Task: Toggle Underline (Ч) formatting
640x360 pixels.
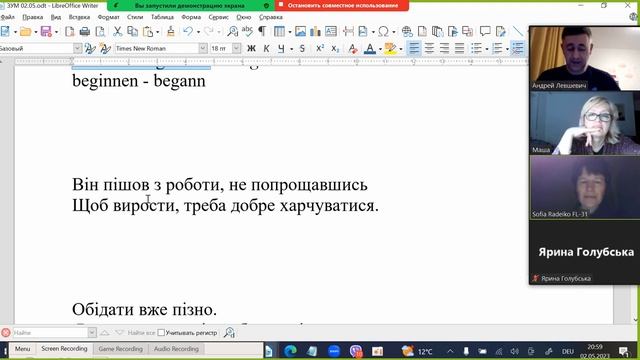Action: (x=281, y=49)
